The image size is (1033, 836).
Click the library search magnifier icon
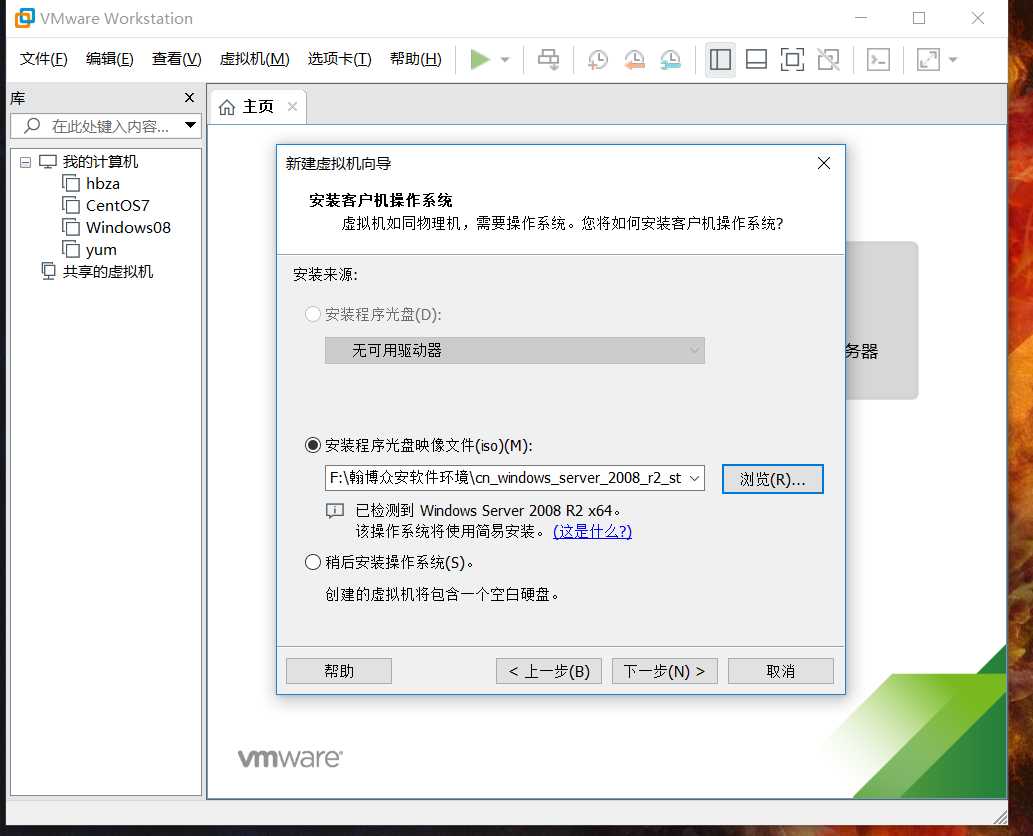32,125
